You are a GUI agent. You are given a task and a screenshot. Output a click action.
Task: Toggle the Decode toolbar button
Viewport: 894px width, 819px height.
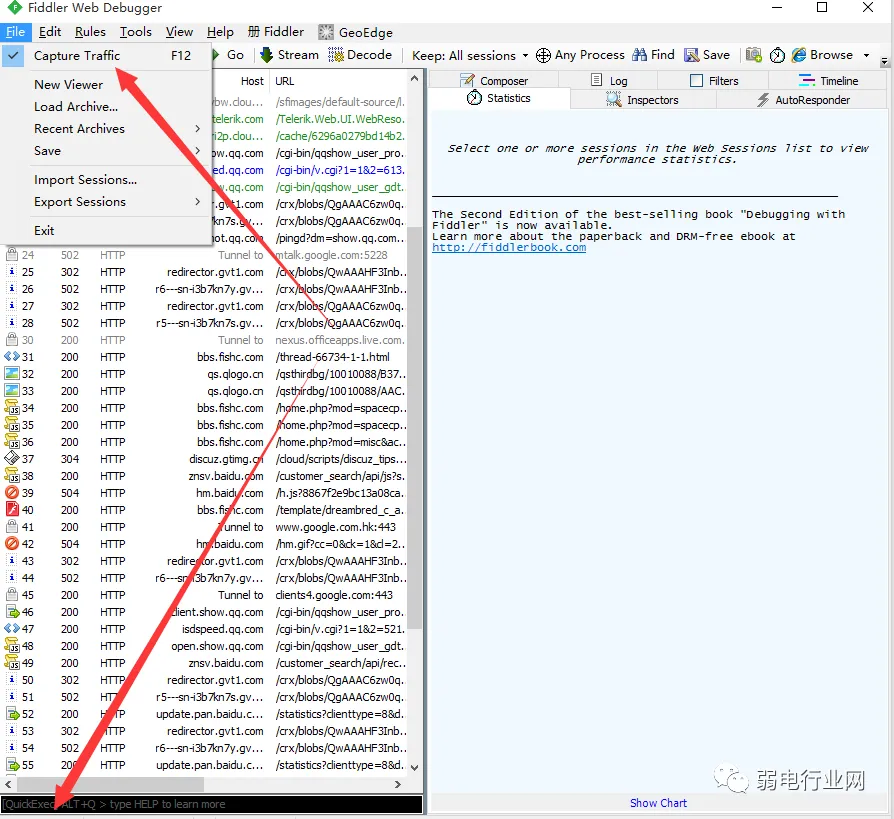[360, 55]
